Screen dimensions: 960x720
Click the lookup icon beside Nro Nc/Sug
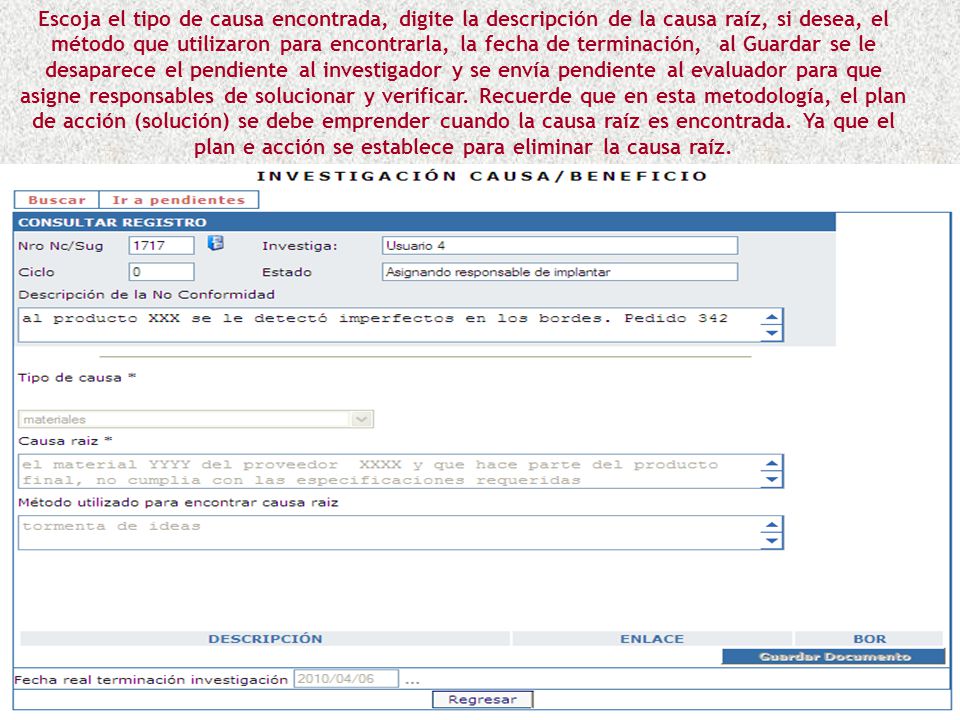pyautogui.click(x=216, y=243)
